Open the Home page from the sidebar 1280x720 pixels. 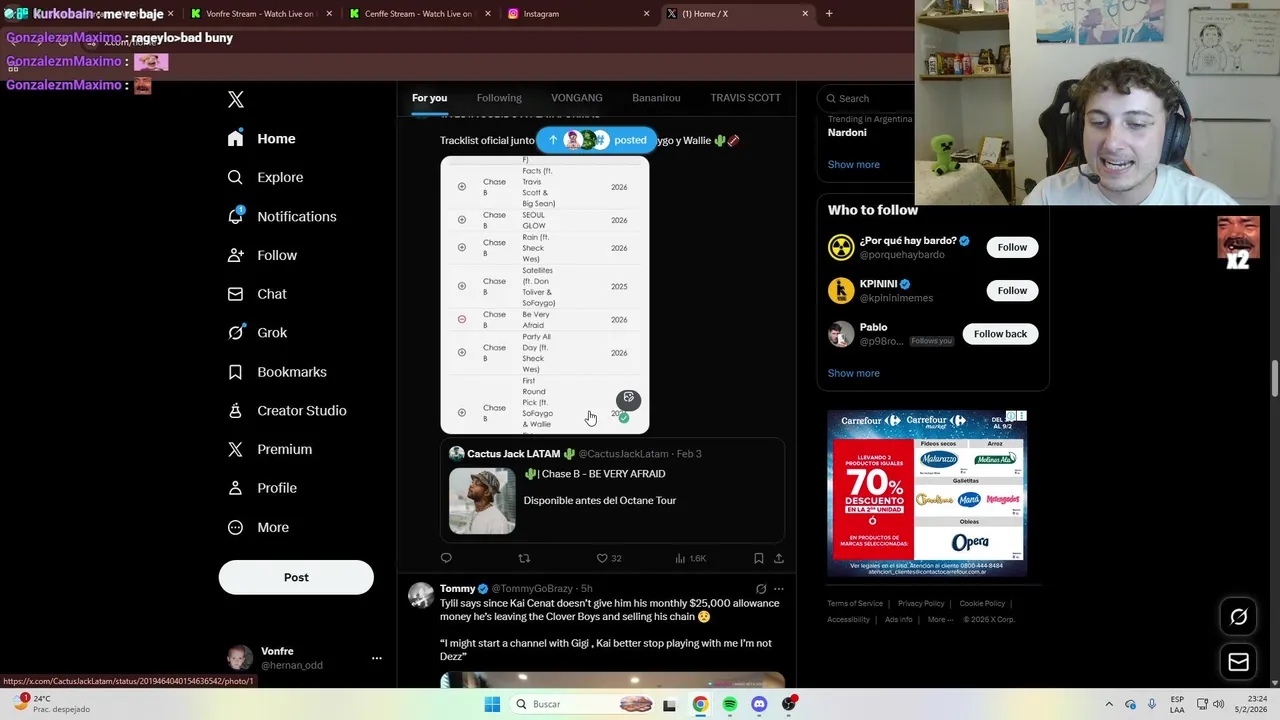[262, 139]
